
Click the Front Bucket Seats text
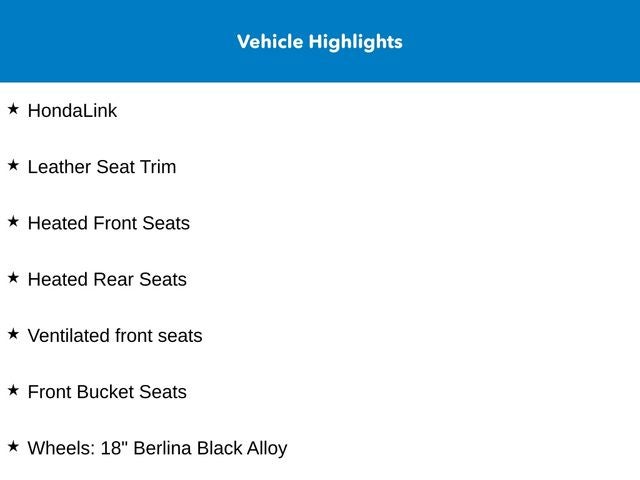107,392
